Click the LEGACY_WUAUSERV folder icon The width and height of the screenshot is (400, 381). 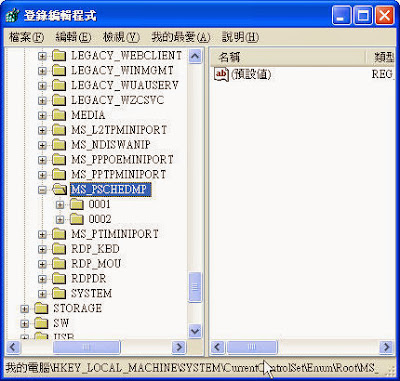pyautogui.click(x=59, y=85)
